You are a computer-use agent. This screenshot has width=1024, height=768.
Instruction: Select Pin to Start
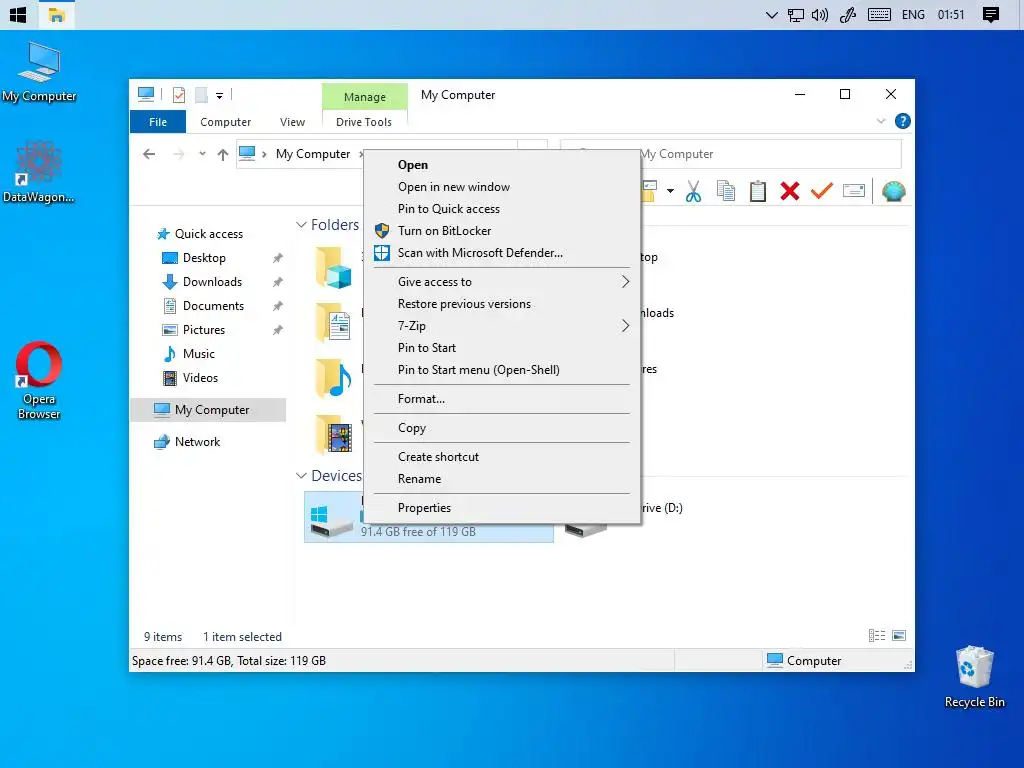click(x=502, y=348)
